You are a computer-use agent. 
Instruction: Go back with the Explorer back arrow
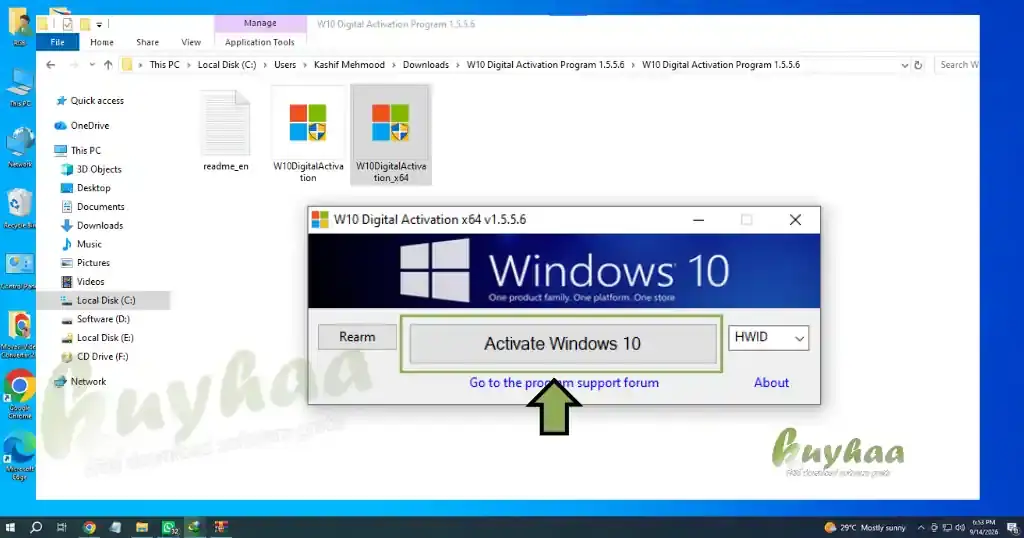51,65
